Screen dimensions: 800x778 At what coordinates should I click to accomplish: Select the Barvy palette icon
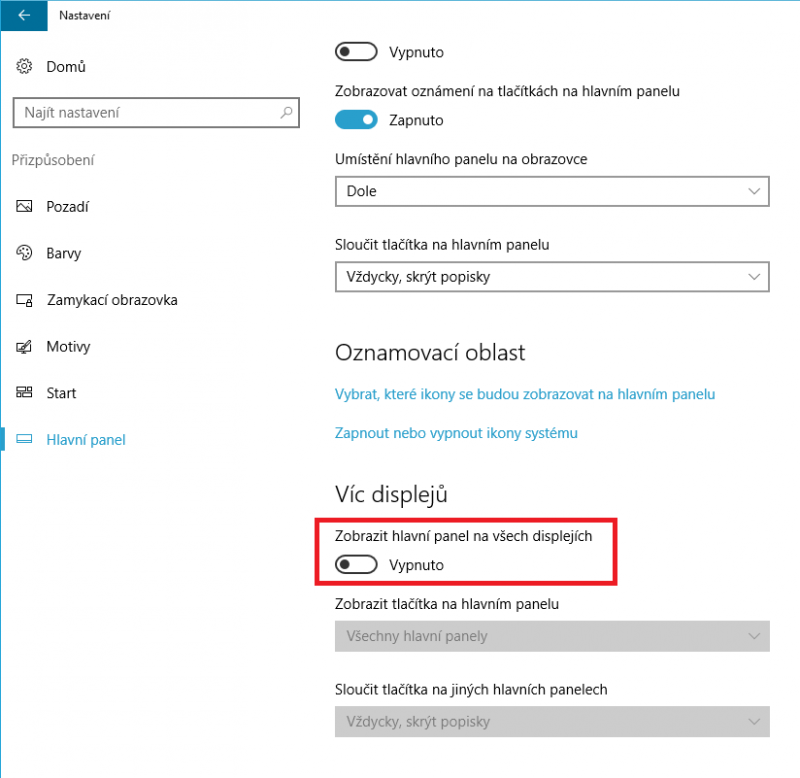(24, 253)
